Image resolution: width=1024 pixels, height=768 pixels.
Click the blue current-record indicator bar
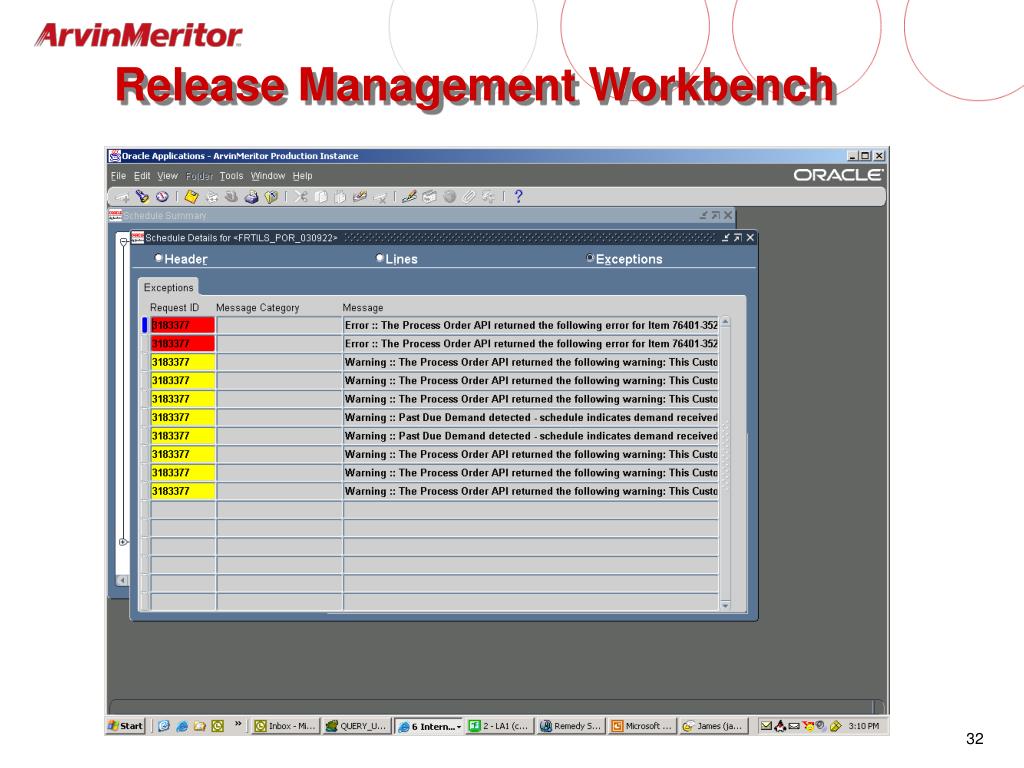[x=144, y=325]
